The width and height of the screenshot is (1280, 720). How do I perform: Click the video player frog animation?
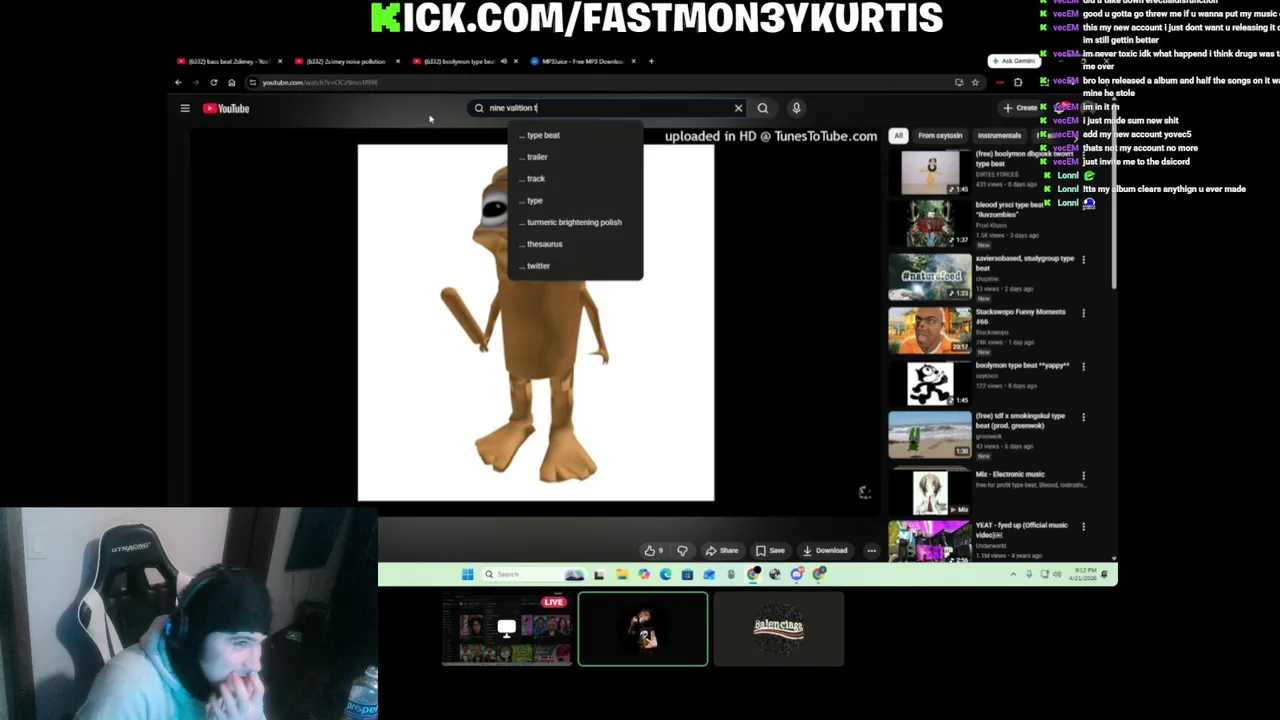click(x=536, y=322)
